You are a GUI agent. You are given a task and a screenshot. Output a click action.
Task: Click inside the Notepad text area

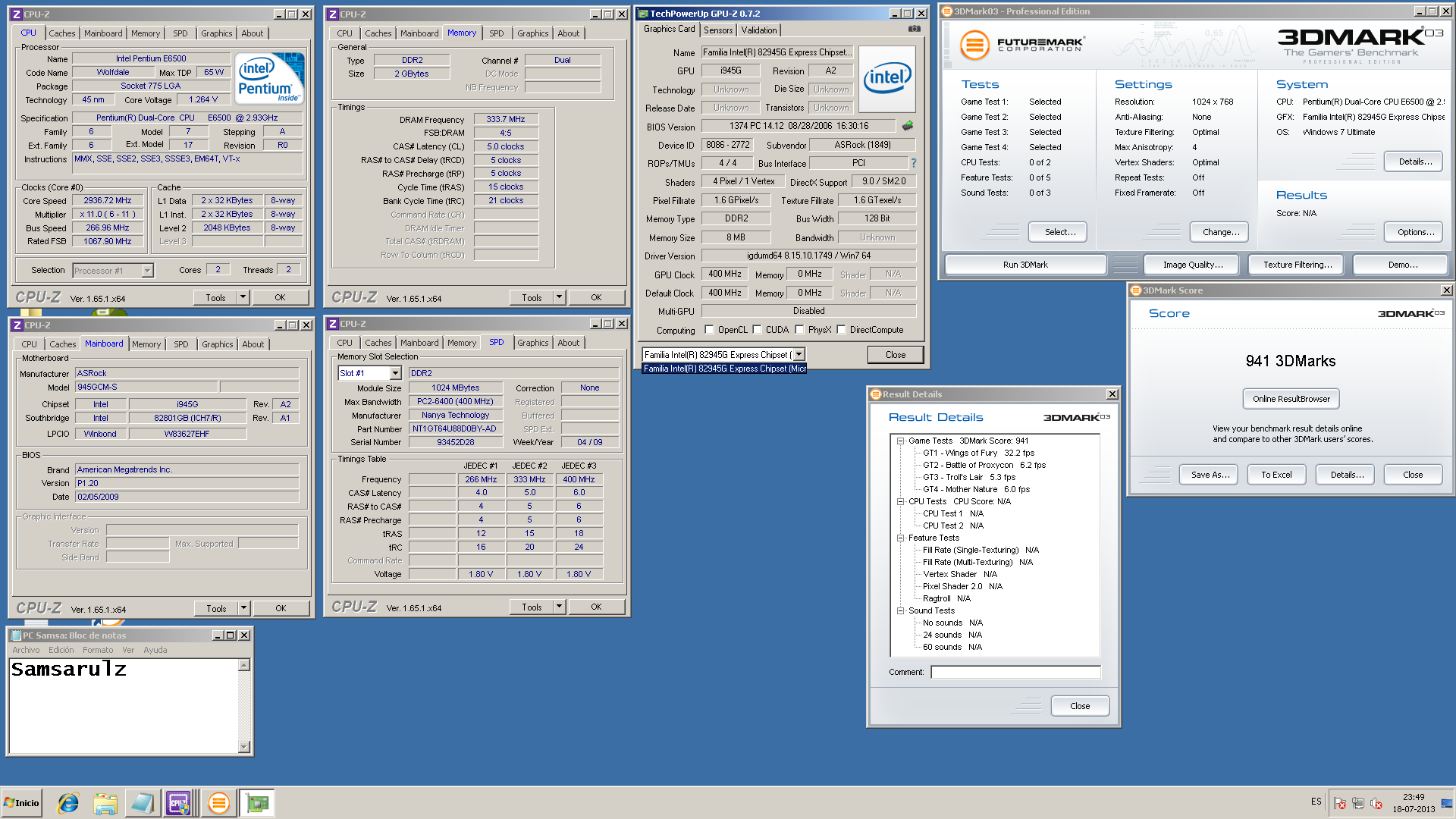pyautogui.click(x=124, y=705)
